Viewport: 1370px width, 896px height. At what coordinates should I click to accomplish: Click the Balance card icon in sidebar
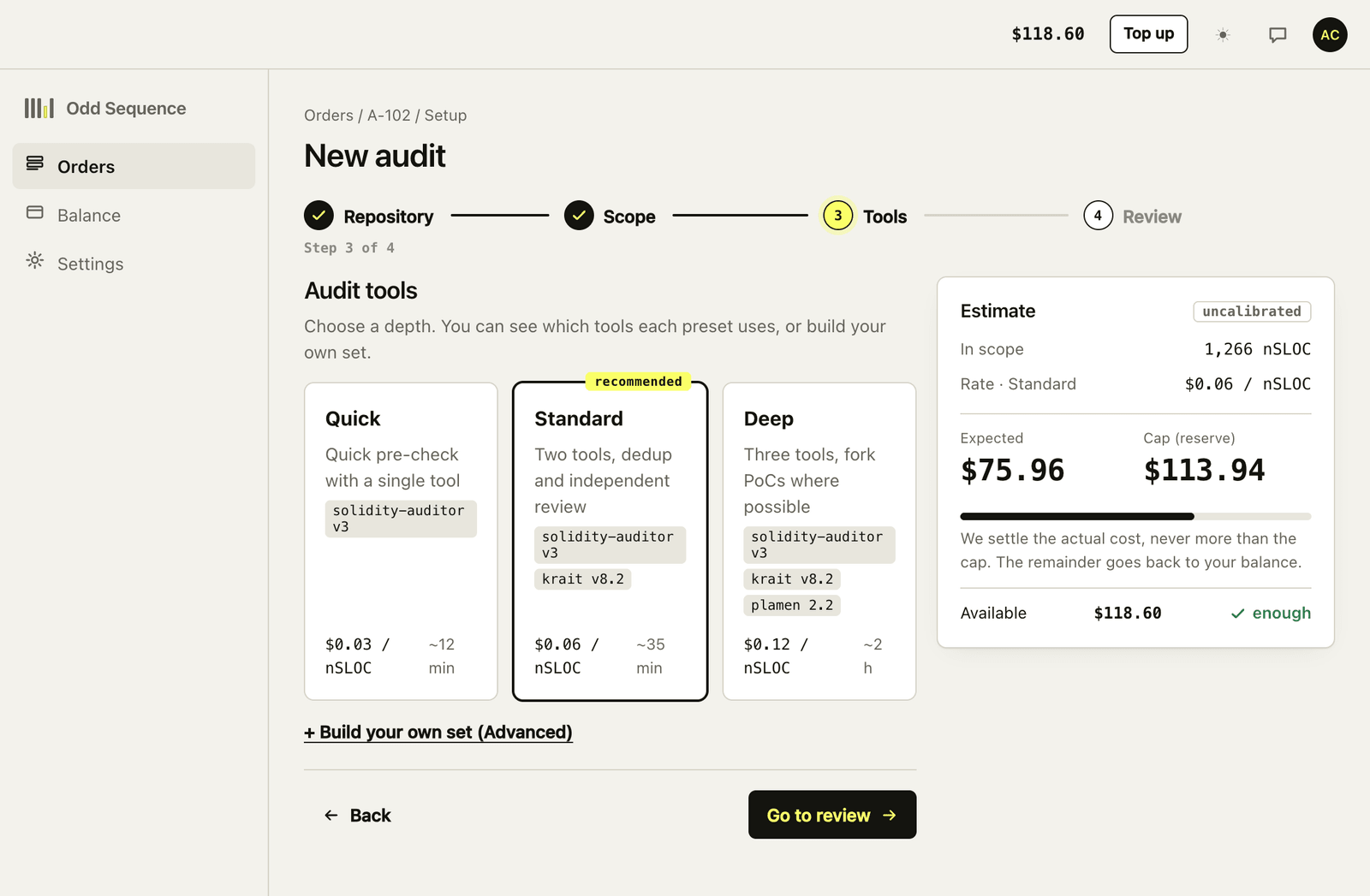click(x=35, y=212)
